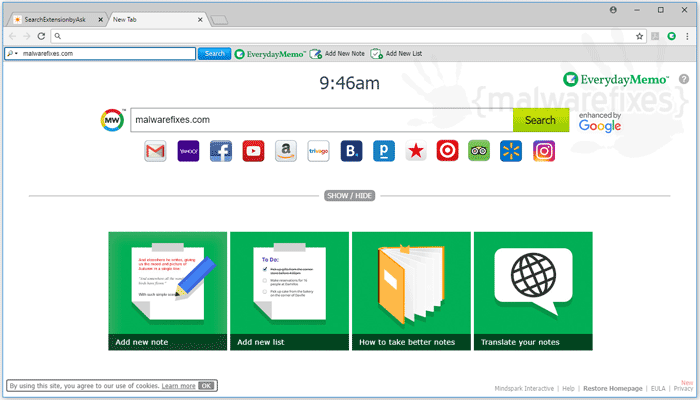
Task: Open the Priceline shortcut icon
Action: [384, 151]
